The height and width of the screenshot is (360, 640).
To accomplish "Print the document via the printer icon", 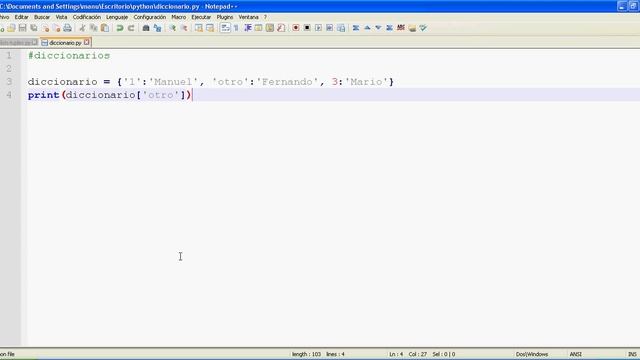I will pyautogui.click(x=67, y=28).
